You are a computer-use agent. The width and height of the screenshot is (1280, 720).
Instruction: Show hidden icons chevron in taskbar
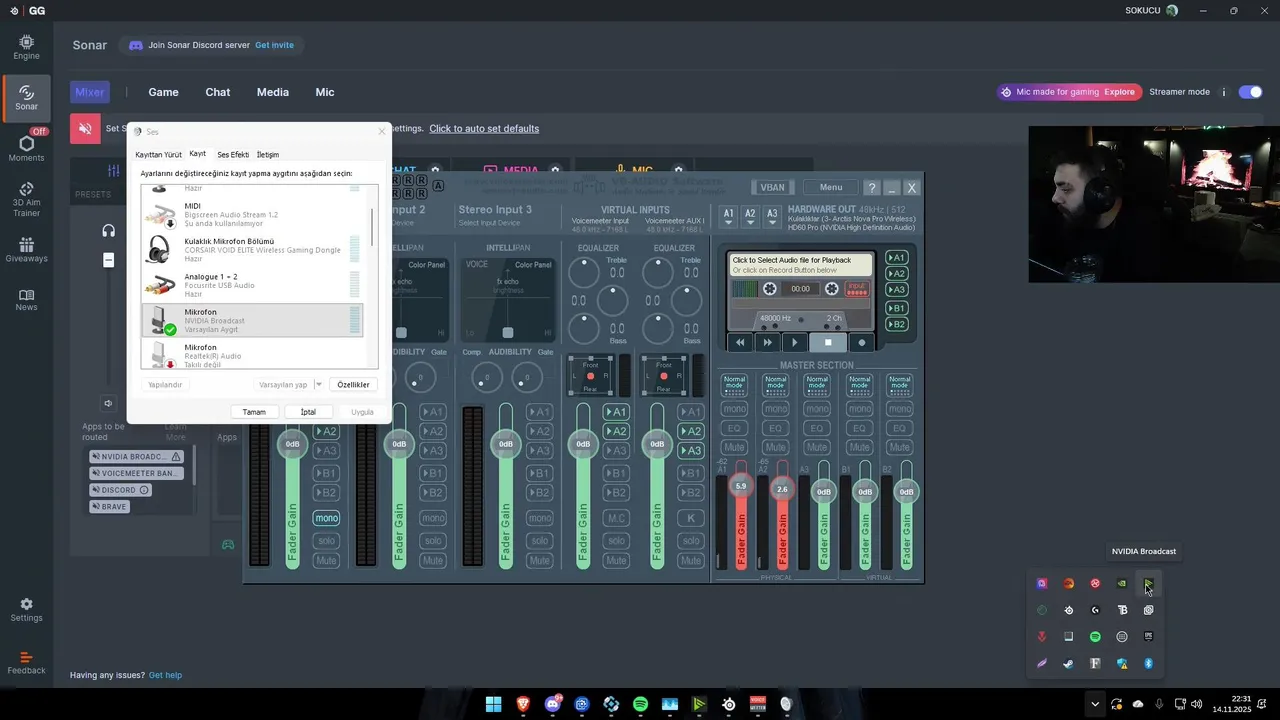point(1095,704)
